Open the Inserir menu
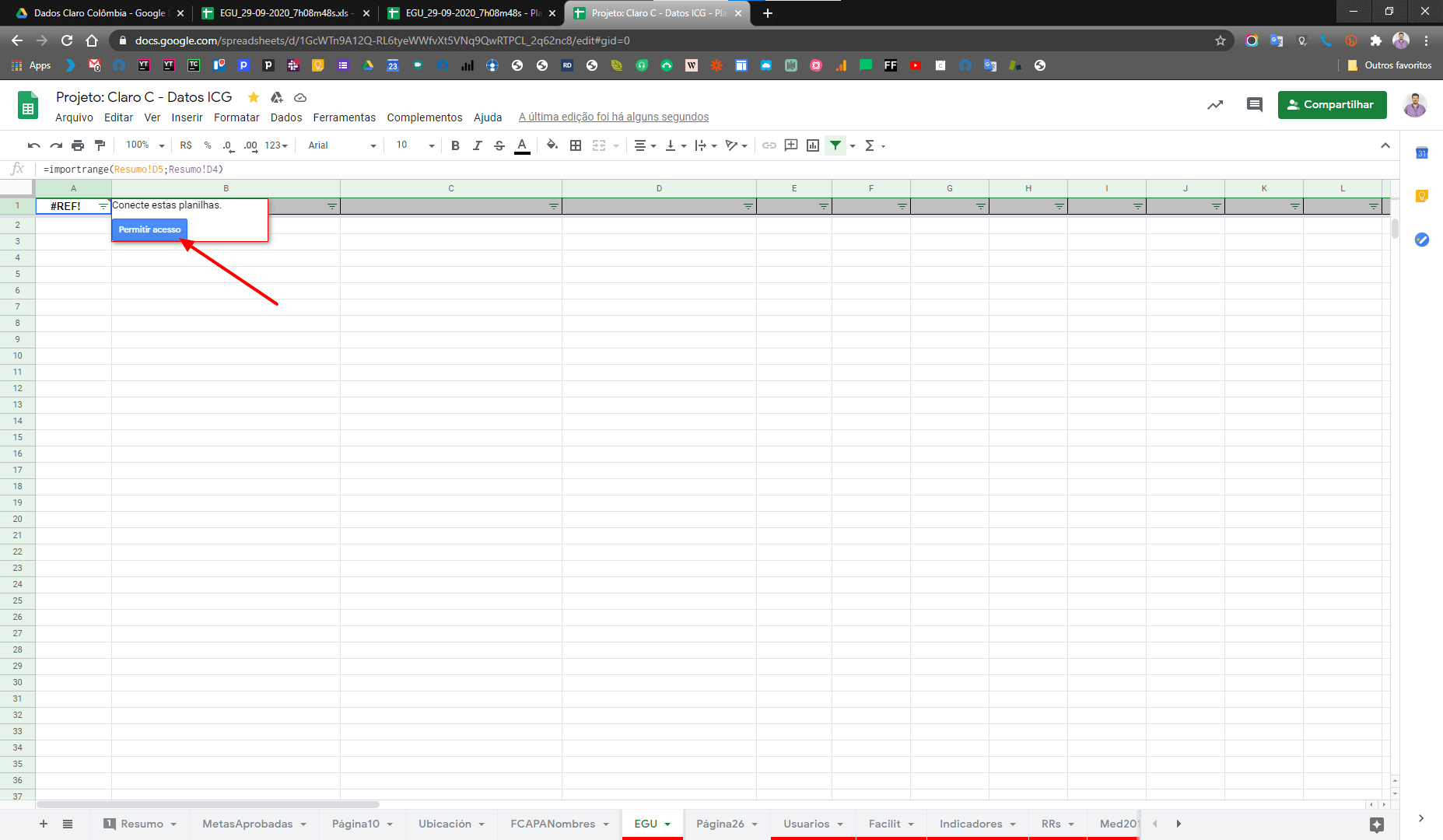Viewport: 1443px width, 840px height. (187, 117)
